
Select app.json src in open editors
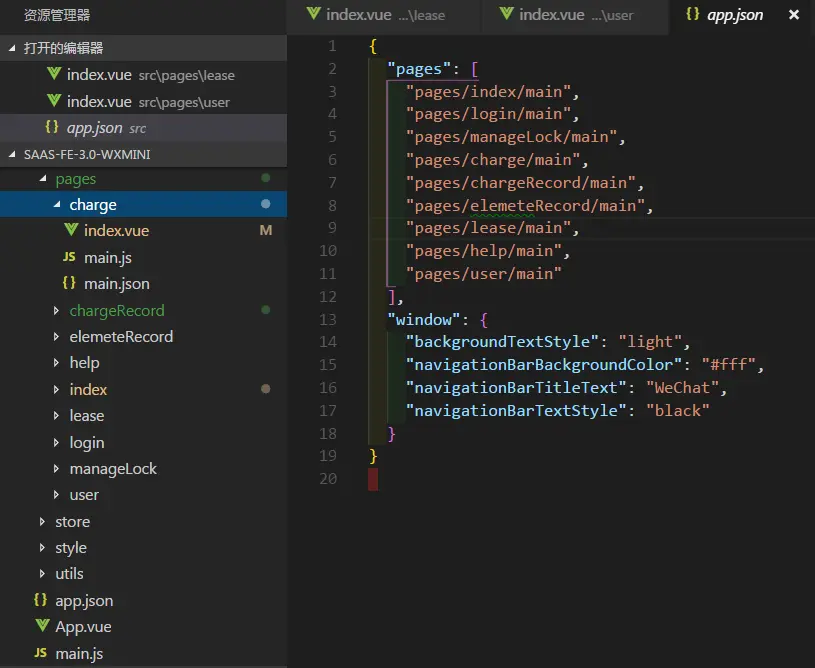pos(143,127)
